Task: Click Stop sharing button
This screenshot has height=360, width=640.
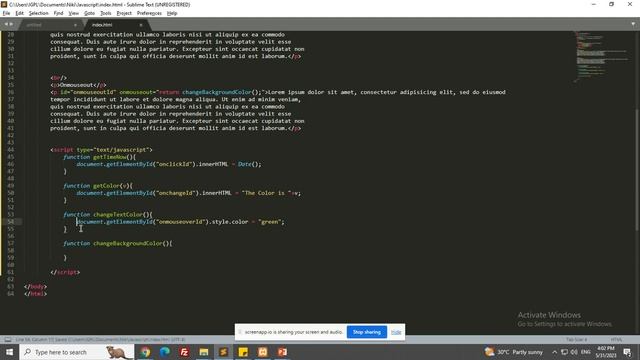Action: (x=367, y=332)
